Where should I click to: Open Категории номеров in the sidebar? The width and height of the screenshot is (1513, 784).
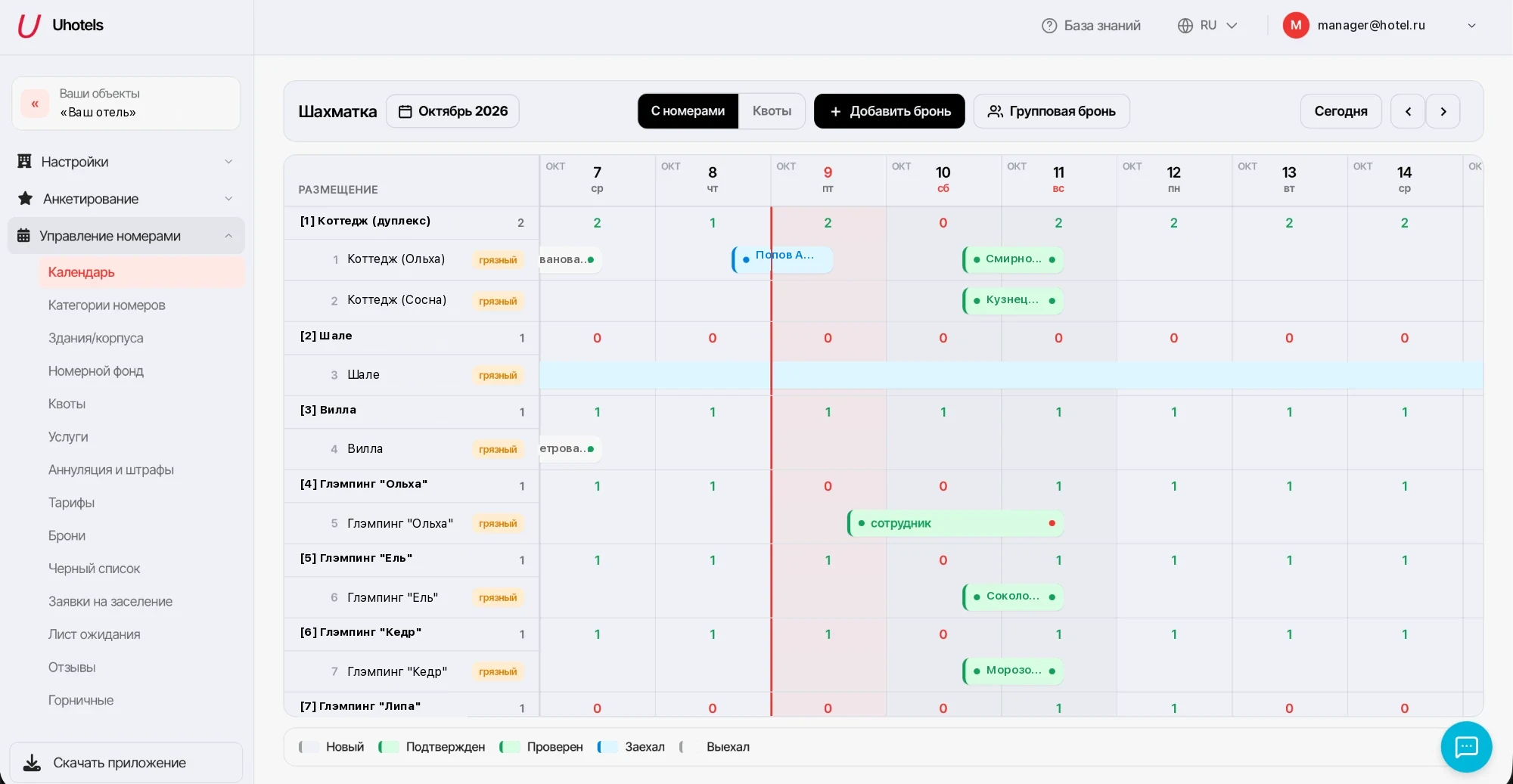pyautogui.click(x=107, y=305)
